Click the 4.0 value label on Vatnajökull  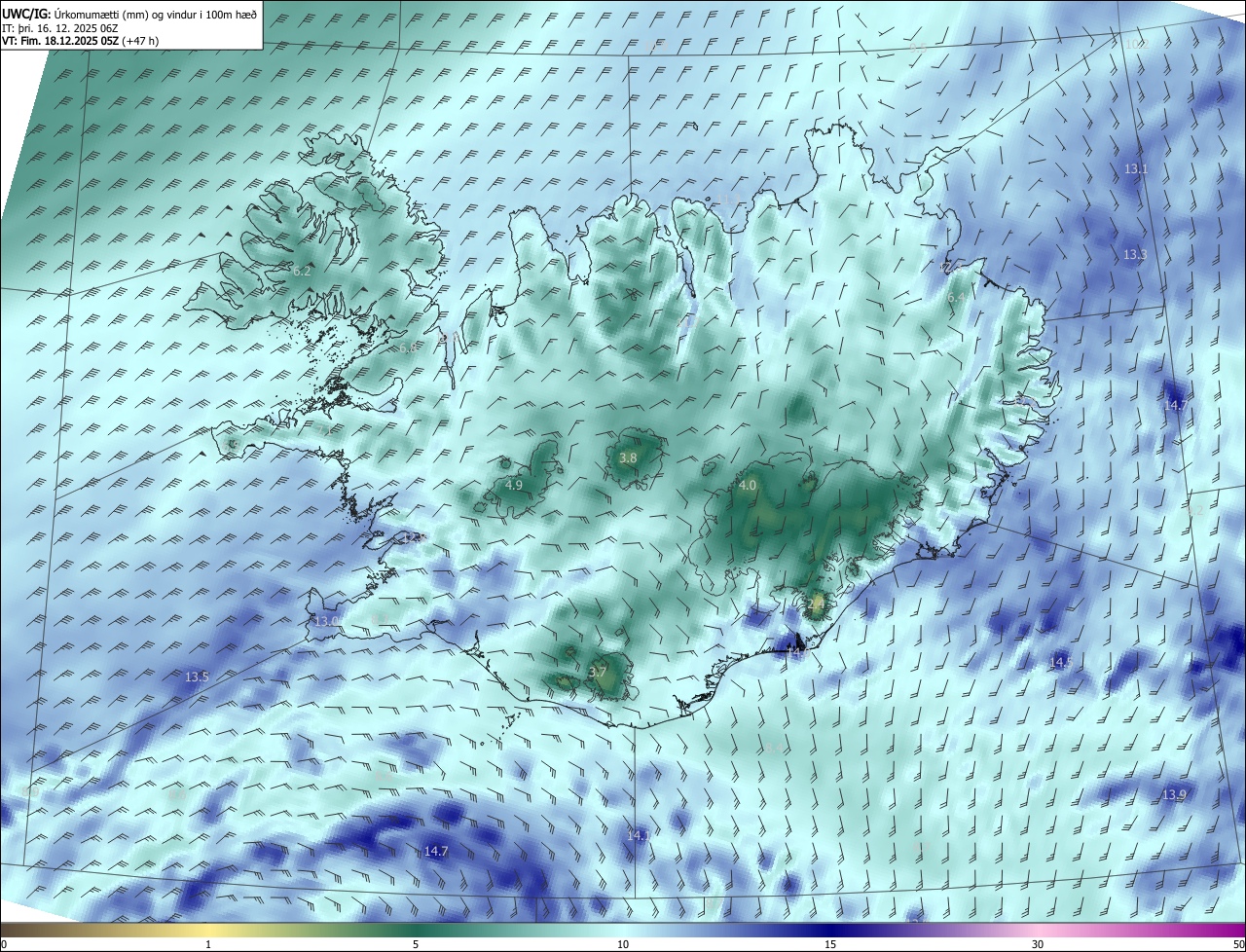pyautogui.click(x=748, y=485)
